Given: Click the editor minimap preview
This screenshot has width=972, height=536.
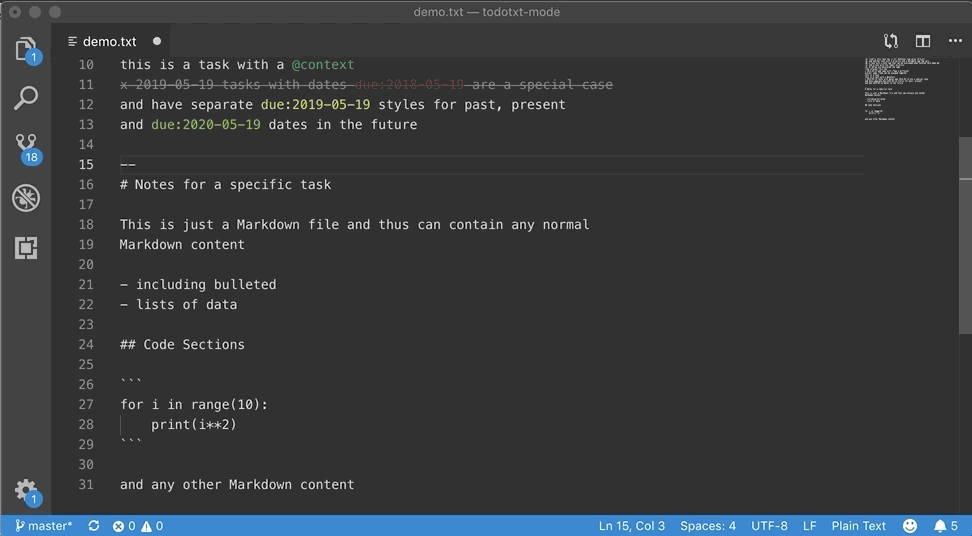Looking at the screenshot, I should pyautogui.click(x=903, y=89).
